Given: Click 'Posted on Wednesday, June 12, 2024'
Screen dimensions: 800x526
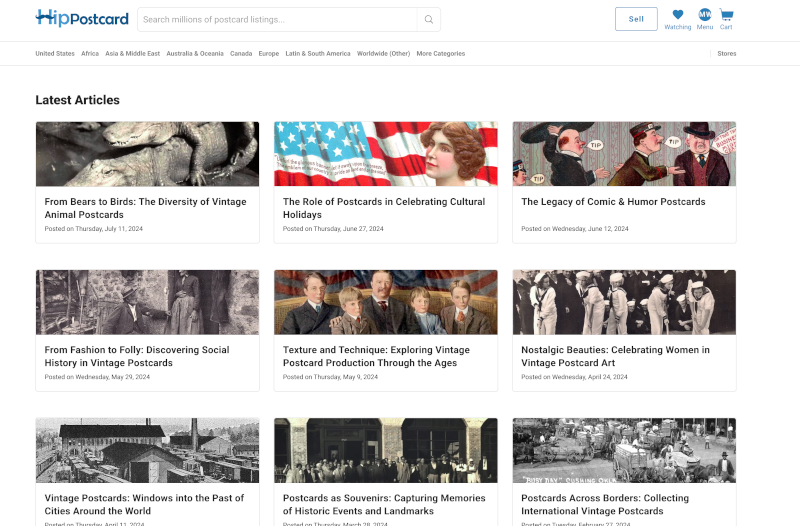Looking at the screenshot, I should [574, 229].
